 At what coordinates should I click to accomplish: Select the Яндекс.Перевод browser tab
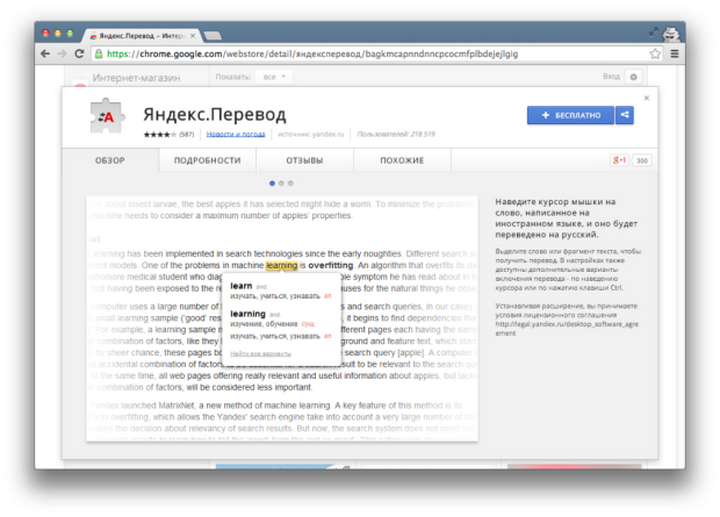[140, 35]
